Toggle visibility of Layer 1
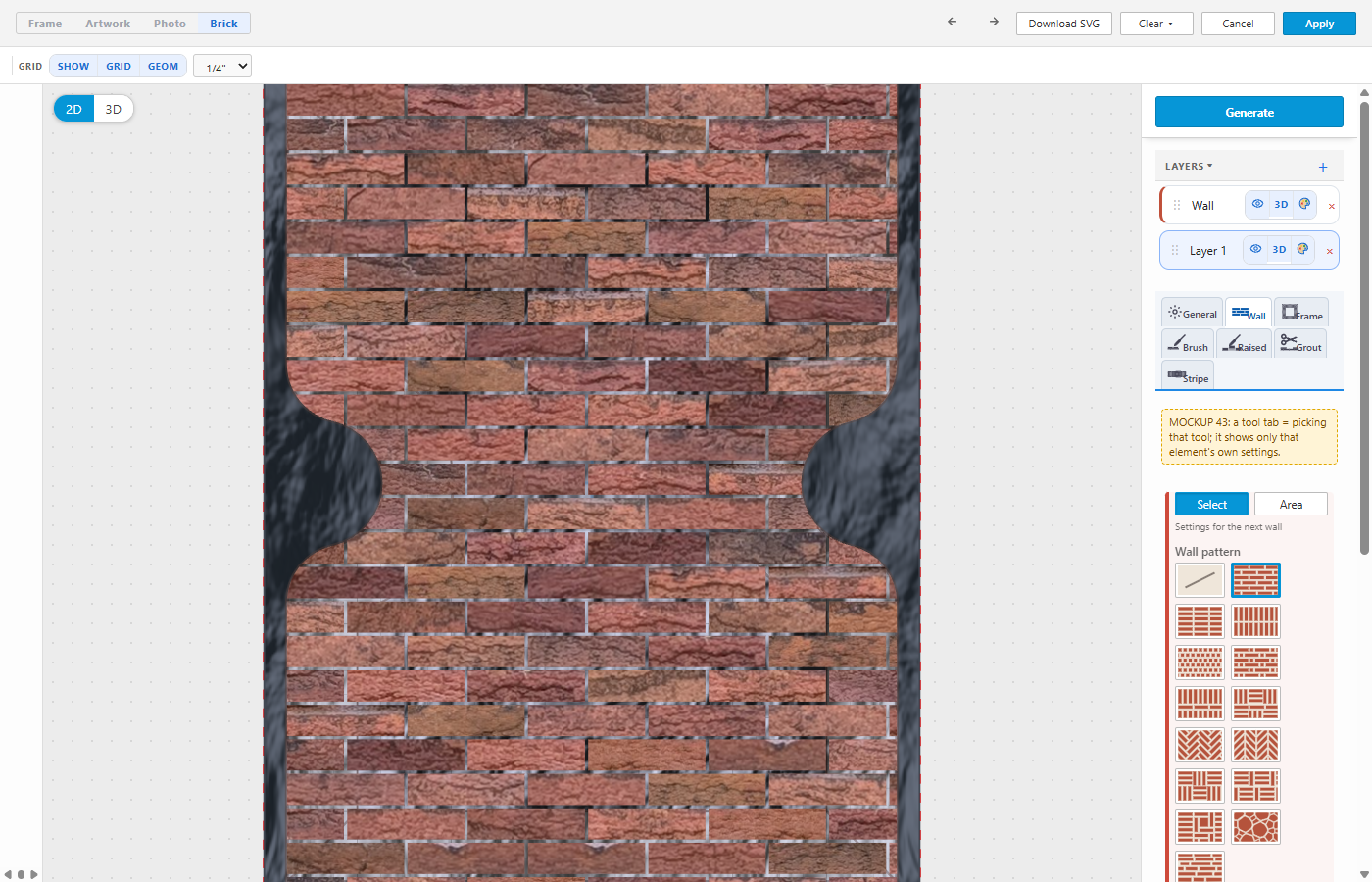 point(1255,249)
